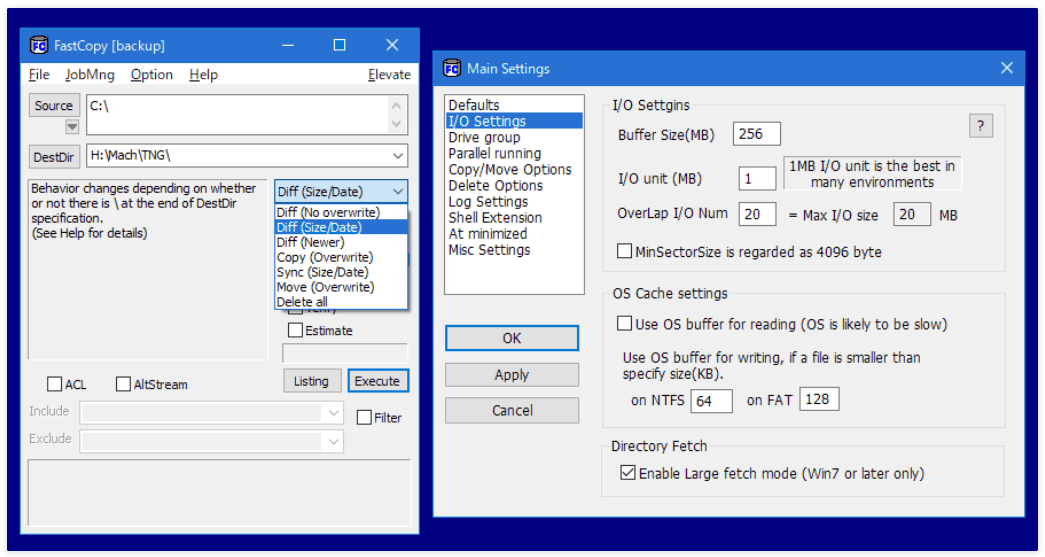Click the scroll down arrow in Source field

pos(397,124)
